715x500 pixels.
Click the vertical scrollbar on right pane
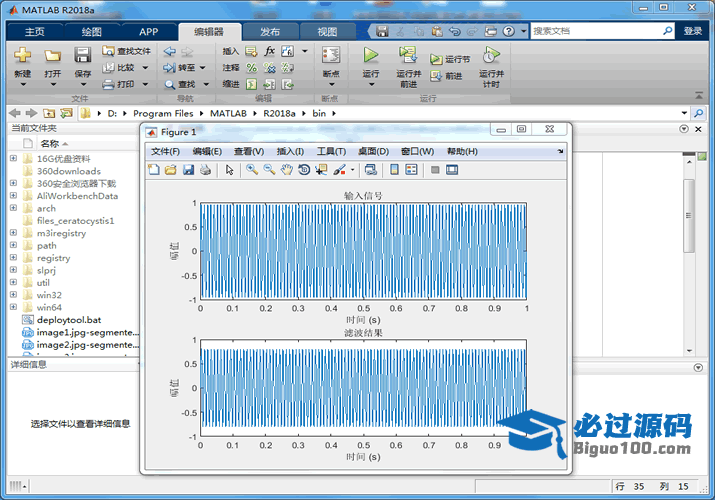point(688,215)
